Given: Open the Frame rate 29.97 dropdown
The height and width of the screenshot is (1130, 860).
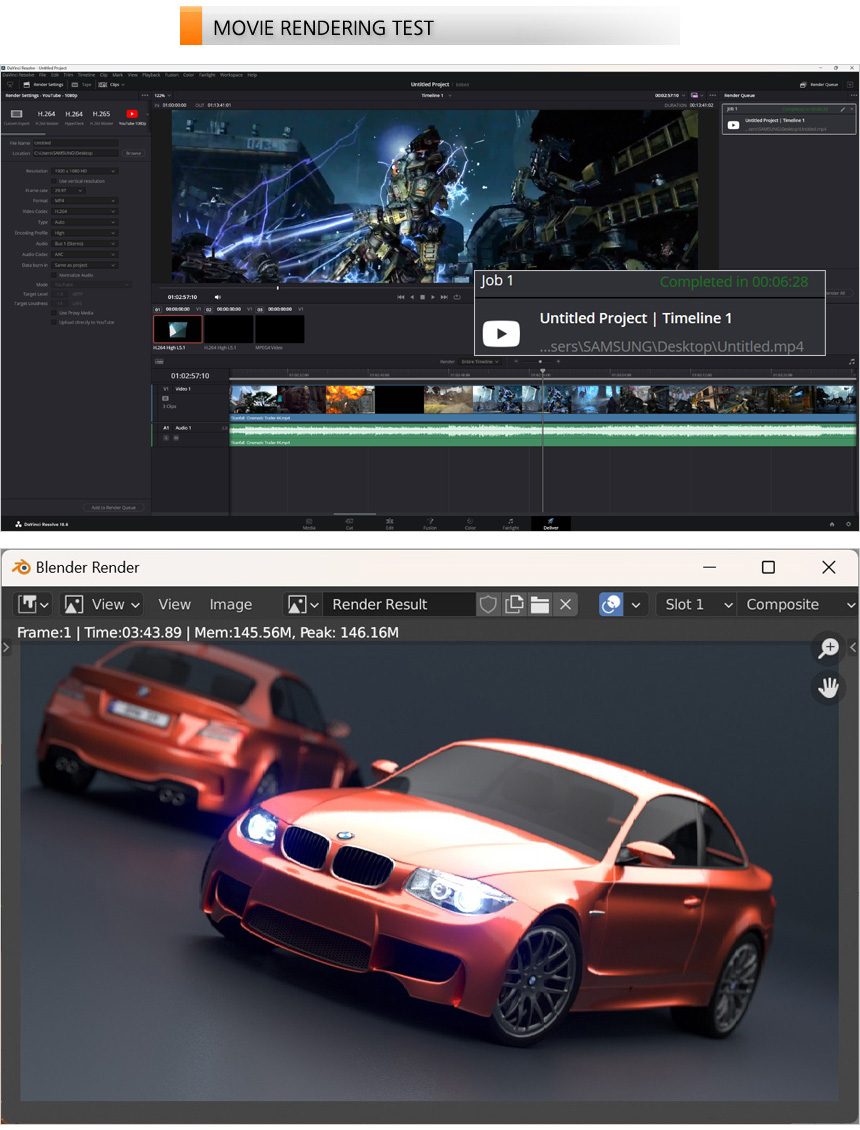Looking at the screenshot, I should coord(68,190).
